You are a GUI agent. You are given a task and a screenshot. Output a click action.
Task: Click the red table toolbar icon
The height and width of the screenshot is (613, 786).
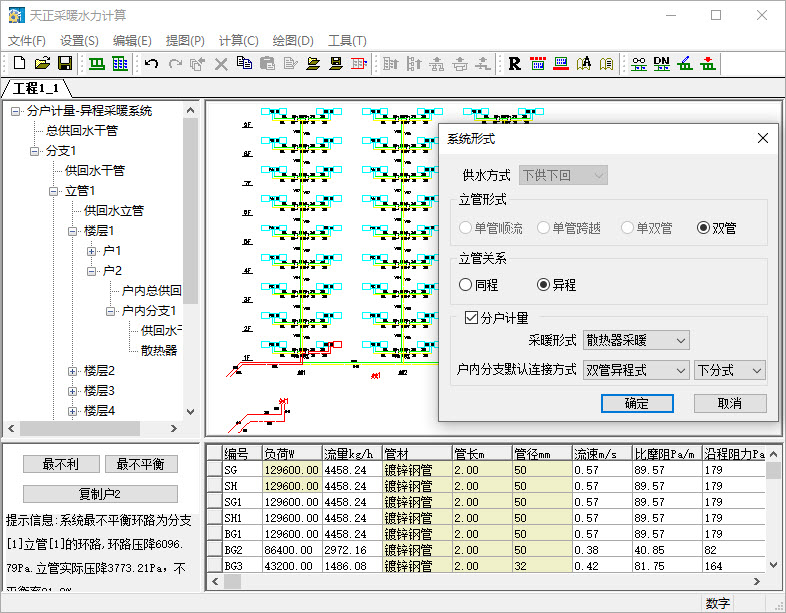(x=359, y=63)
